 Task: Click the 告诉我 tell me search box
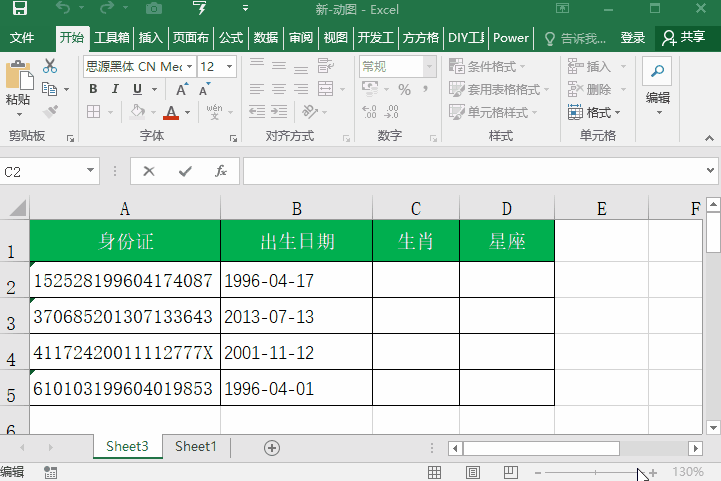(576, 38)
